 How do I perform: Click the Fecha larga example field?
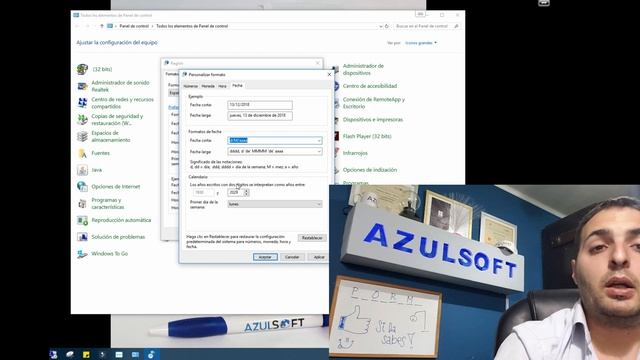(x=260, y=116)
